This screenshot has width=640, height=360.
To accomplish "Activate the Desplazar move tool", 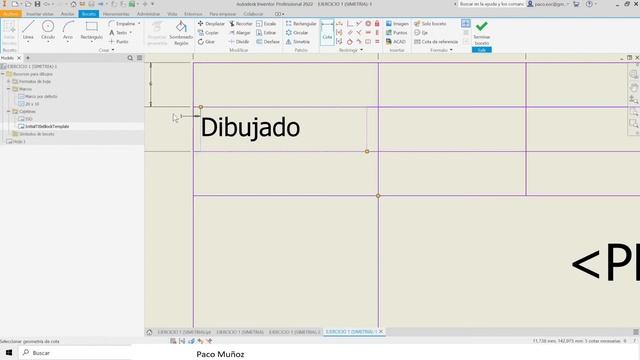I will [211, 24].
